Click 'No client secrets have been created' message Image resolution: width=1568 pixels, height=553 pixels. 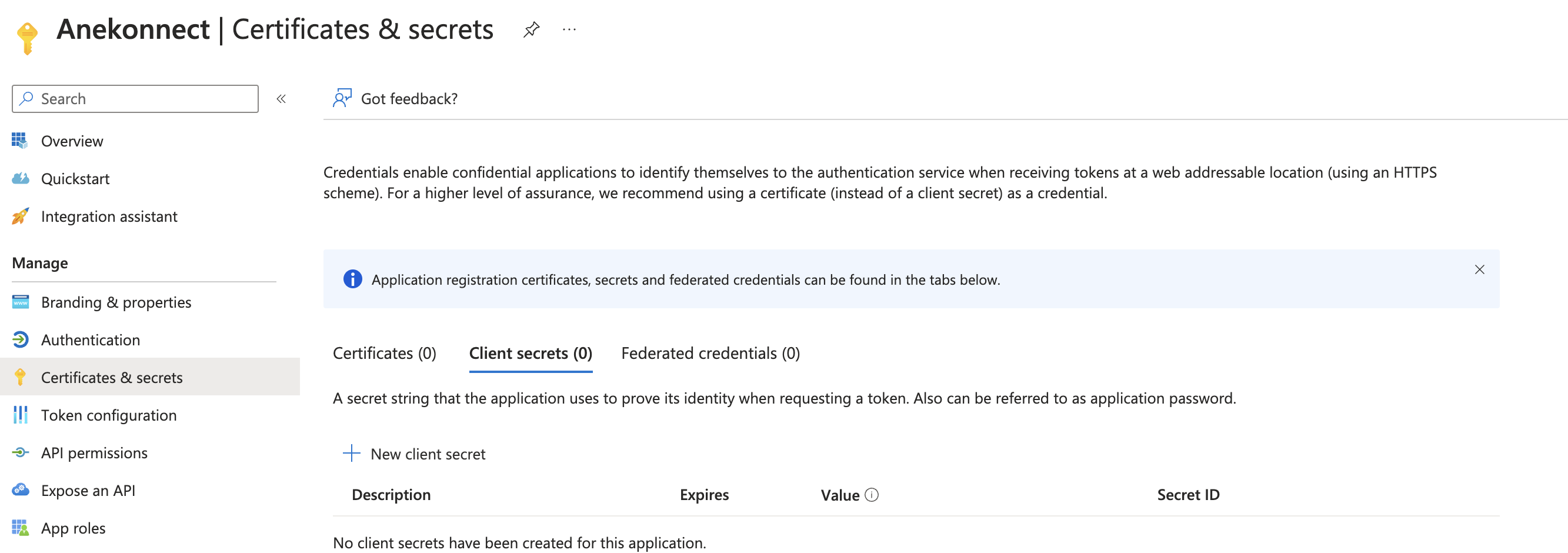tap(519, 542)
